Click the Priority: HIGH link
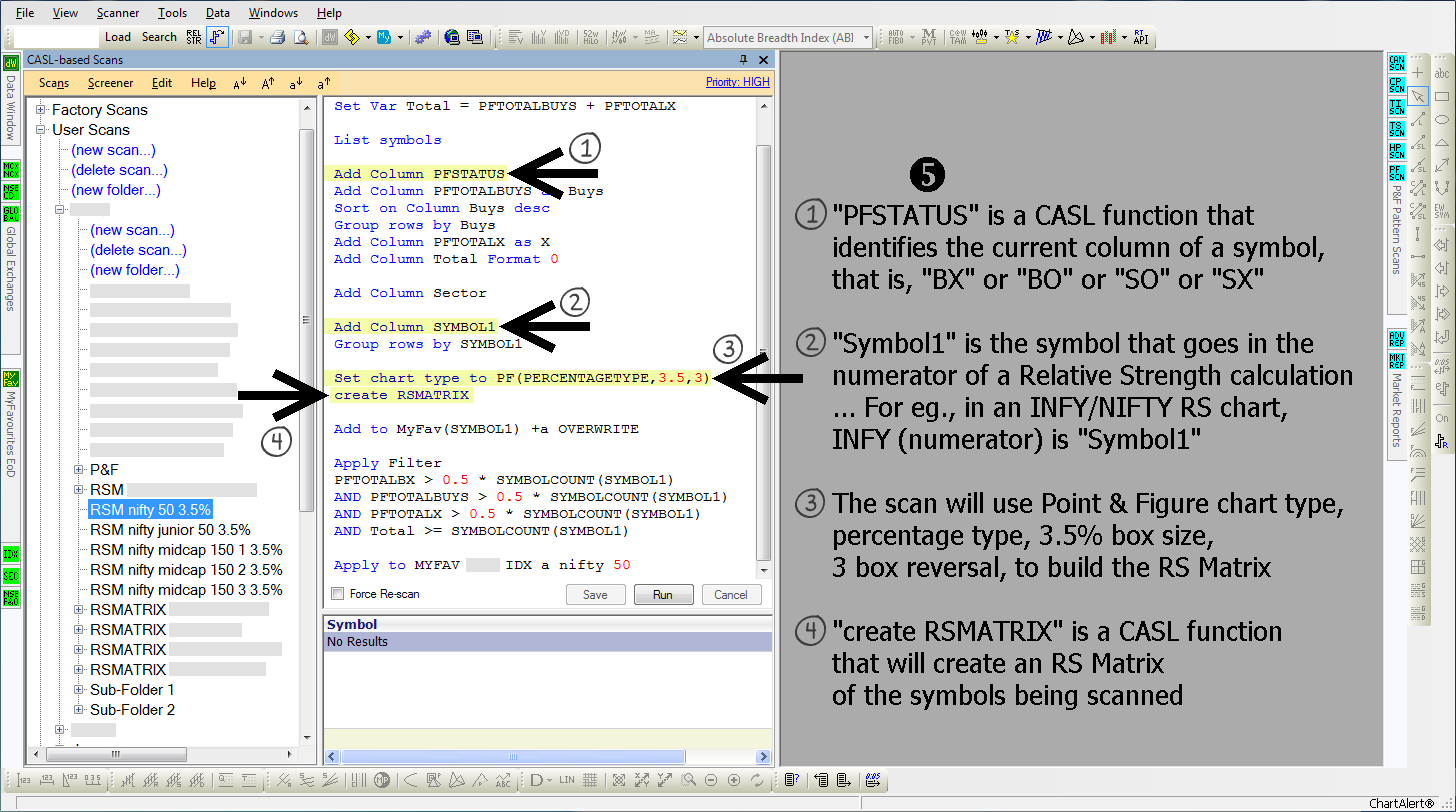This screenshot has height=812, width=1456. 738,82
